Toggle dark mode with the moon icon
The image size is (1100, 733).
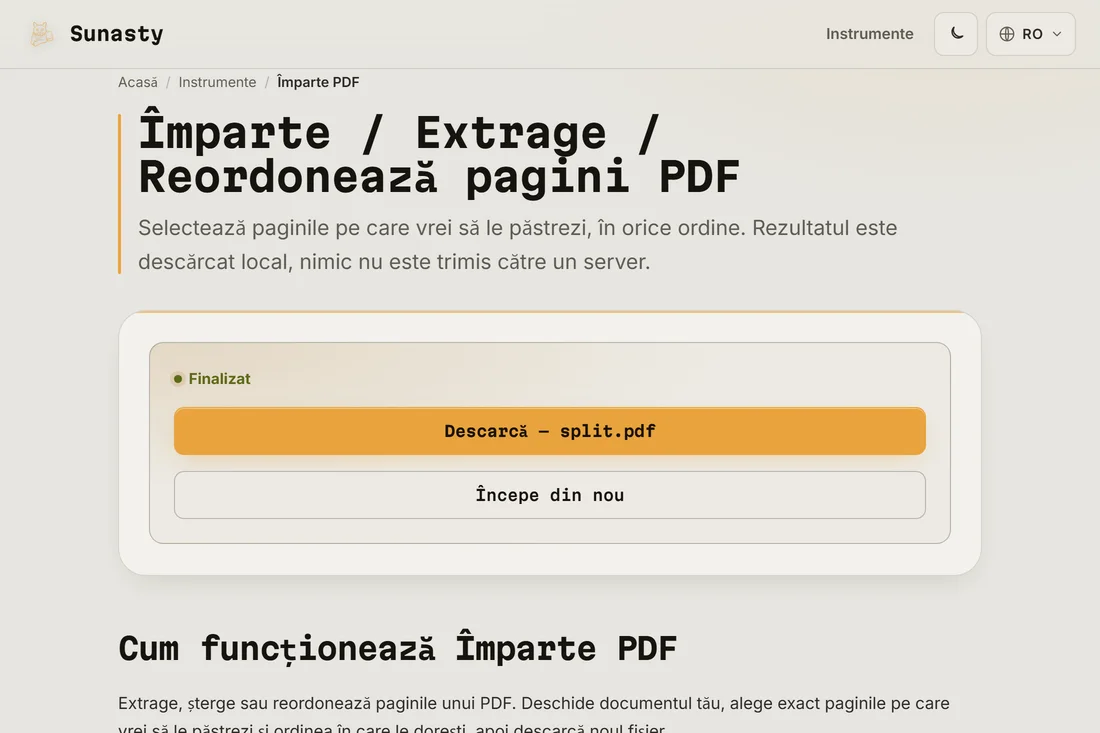(955, 34)
